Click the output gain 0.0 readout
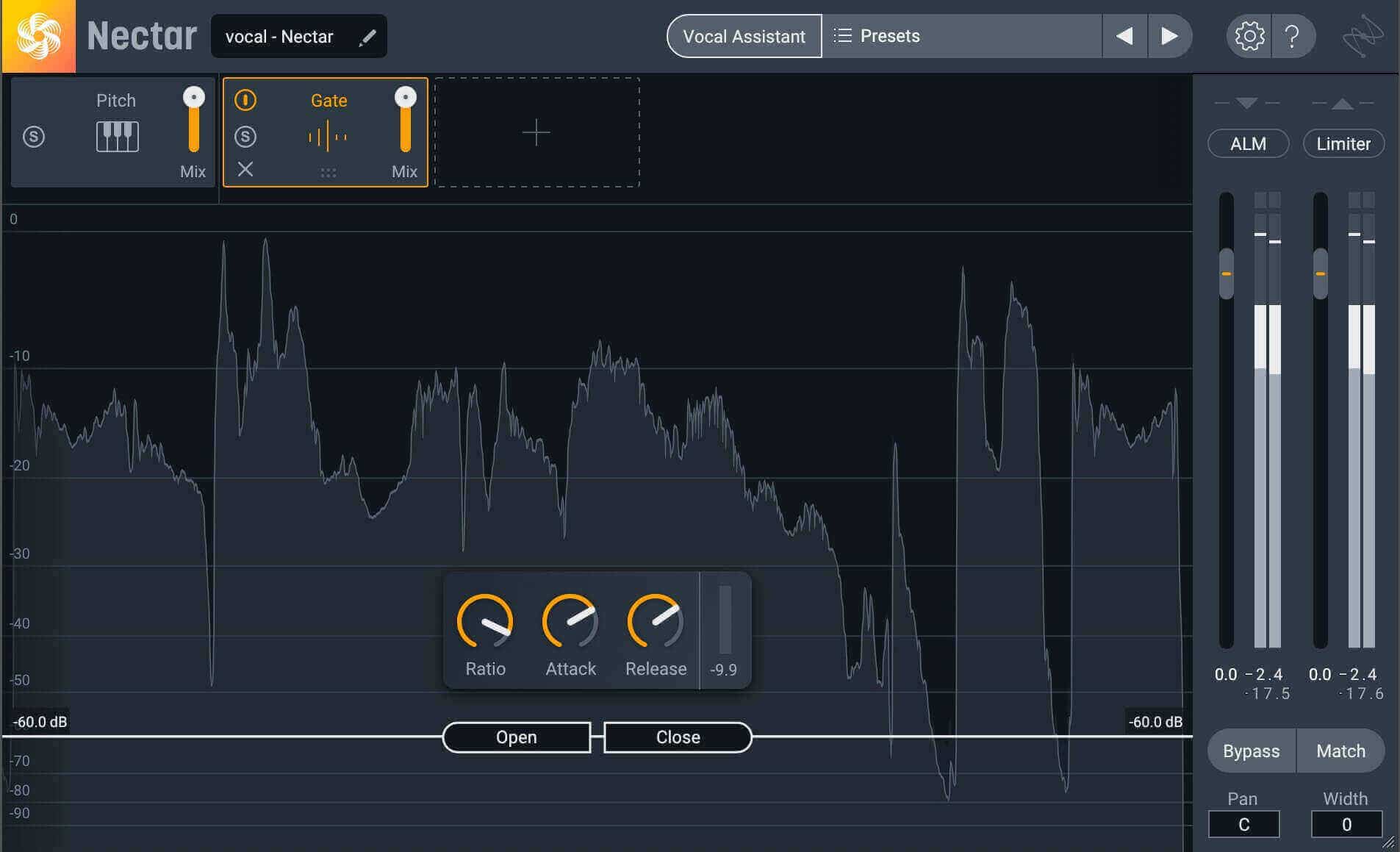This screenshot has height=852, width=1400. coord(1320,674)
